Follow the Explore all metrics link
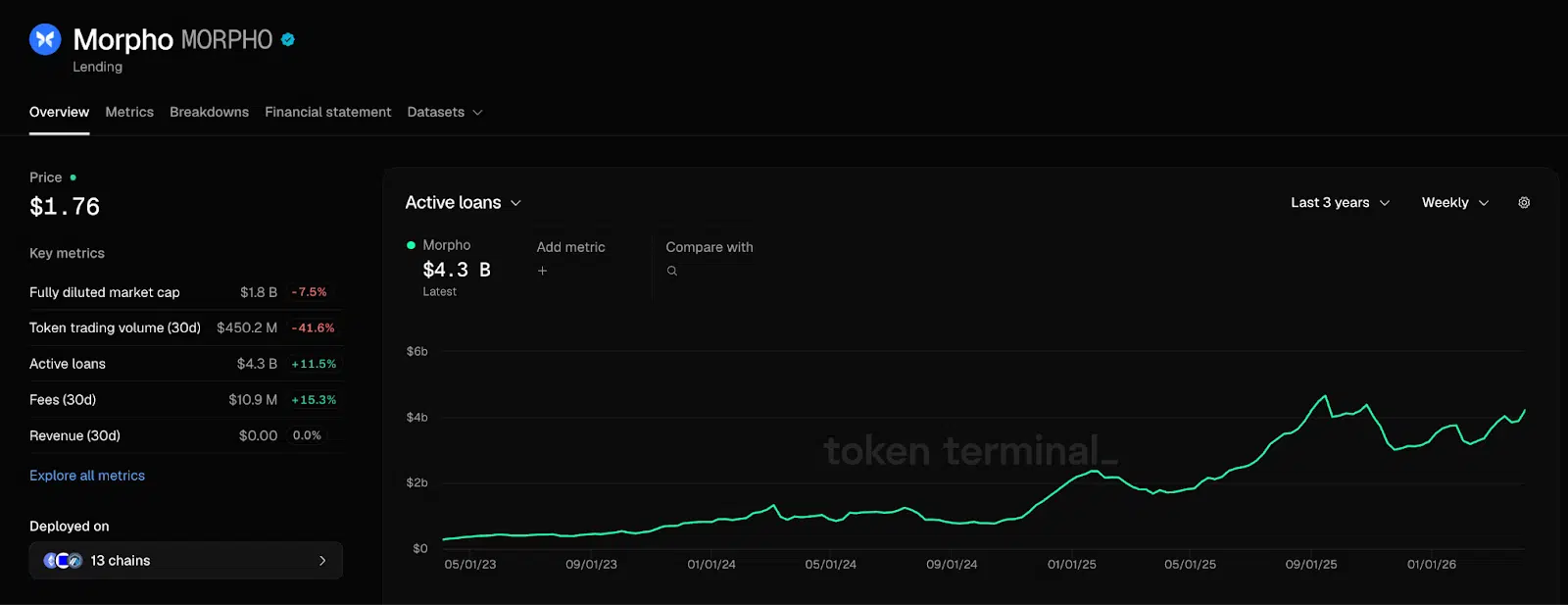This screenshot has width=1568, height=605. pyautogui.click(x=87, y=476)
